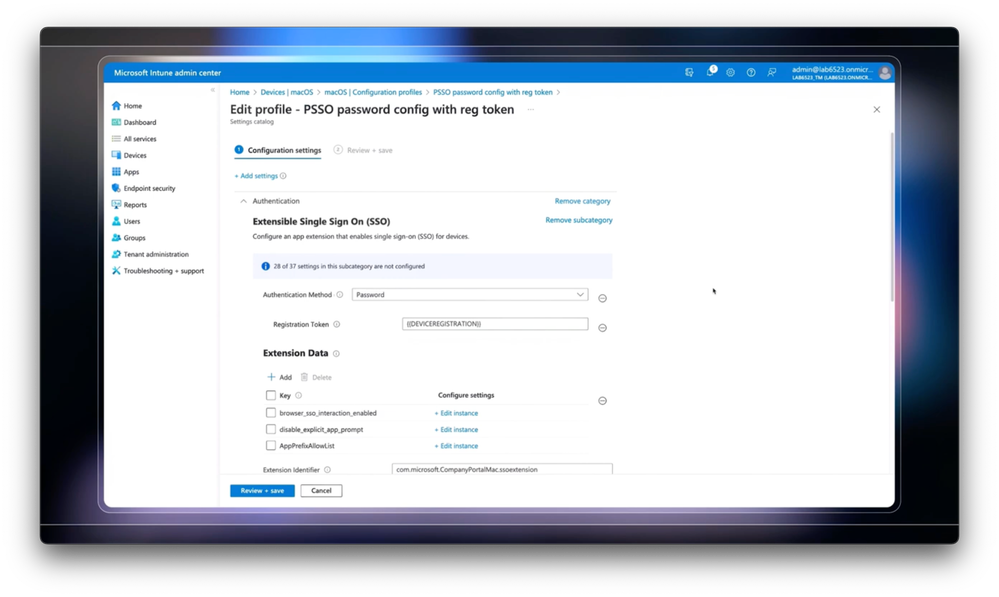Click the vertical scrollbar of the blade
This screenshot has height=597, width=999.
click(891, 217)
